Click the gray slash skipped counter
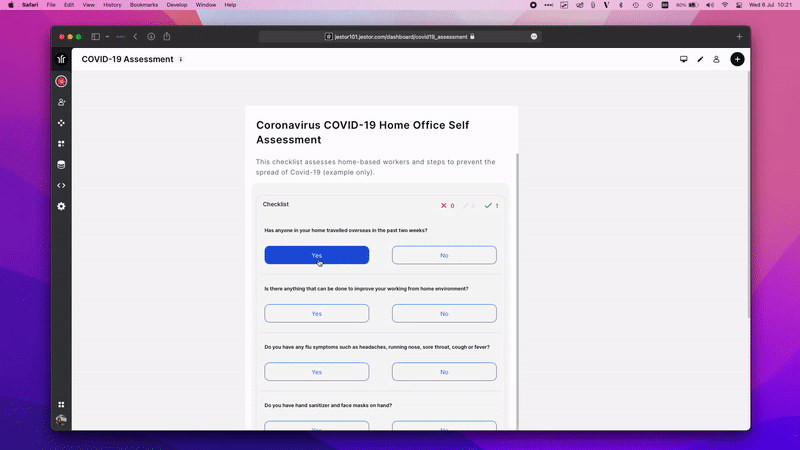 click(x=469, y=206)
